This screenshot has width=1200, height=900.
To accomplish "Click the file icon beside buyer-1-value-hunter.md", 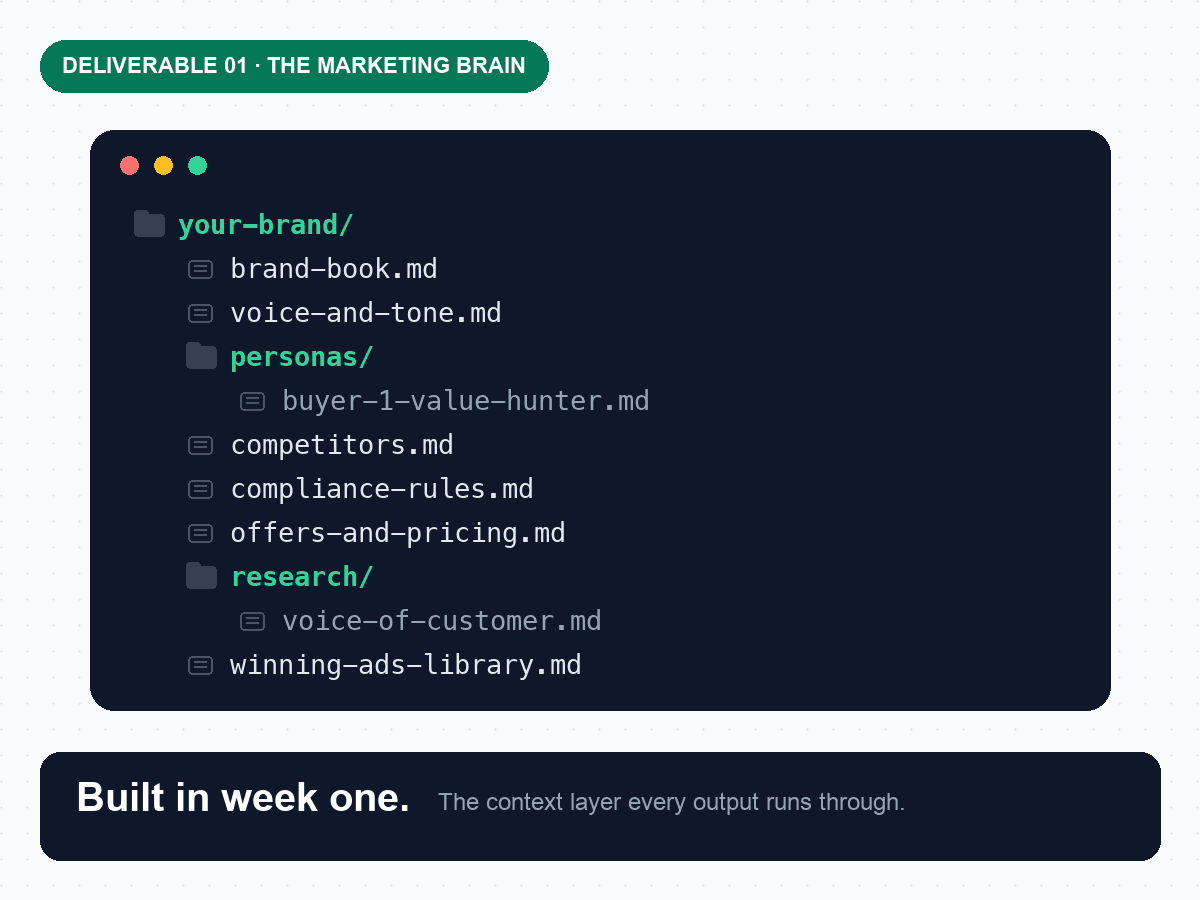I will (253, 401).
